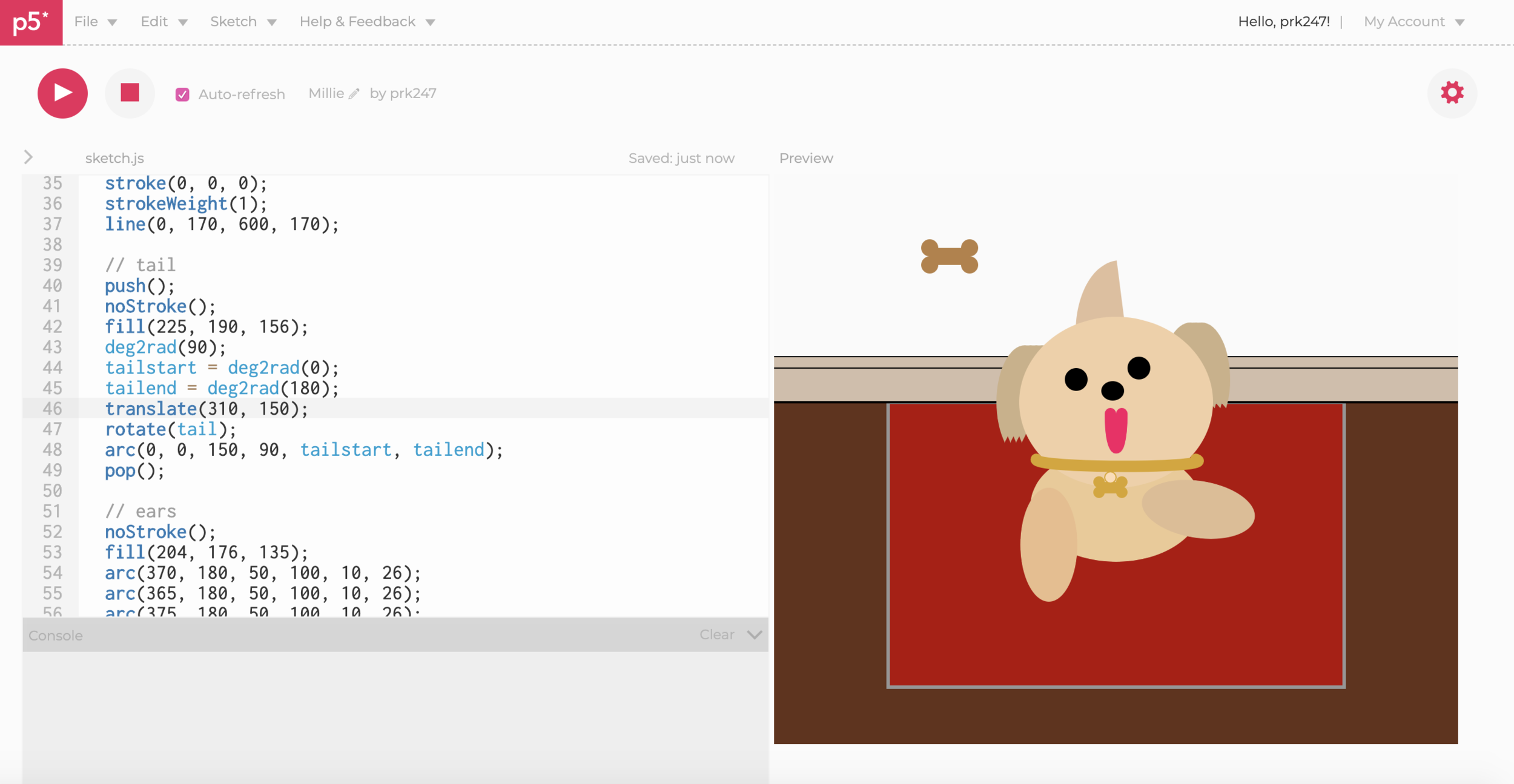
Task: Open the prk247 author link
Action: point(413,93)
